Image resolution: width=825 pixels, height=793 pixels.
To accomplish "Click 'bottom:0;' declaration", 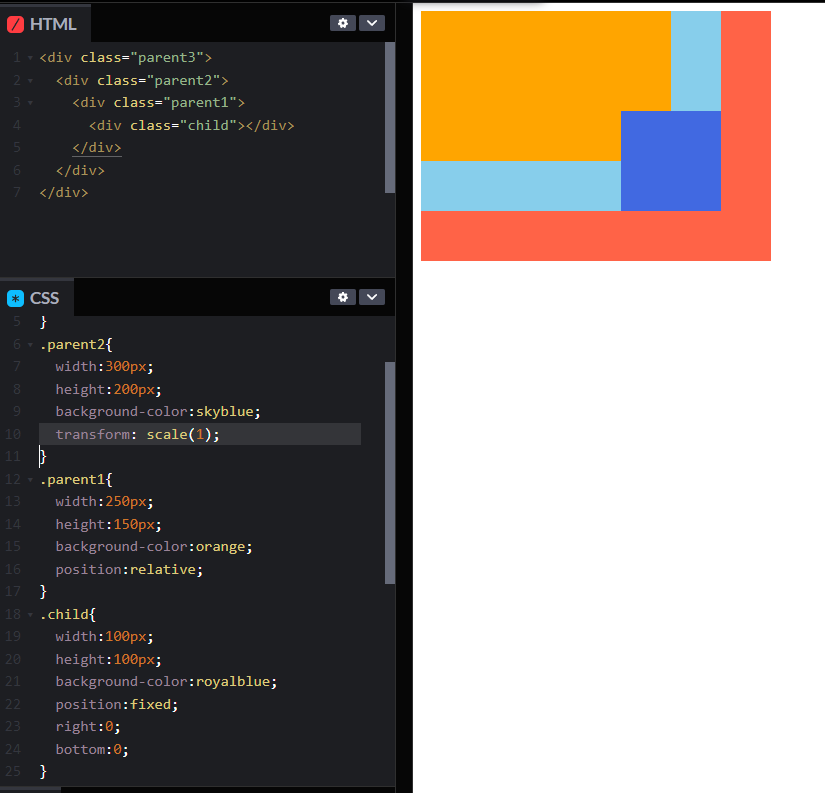I will (x=92, y=749).
